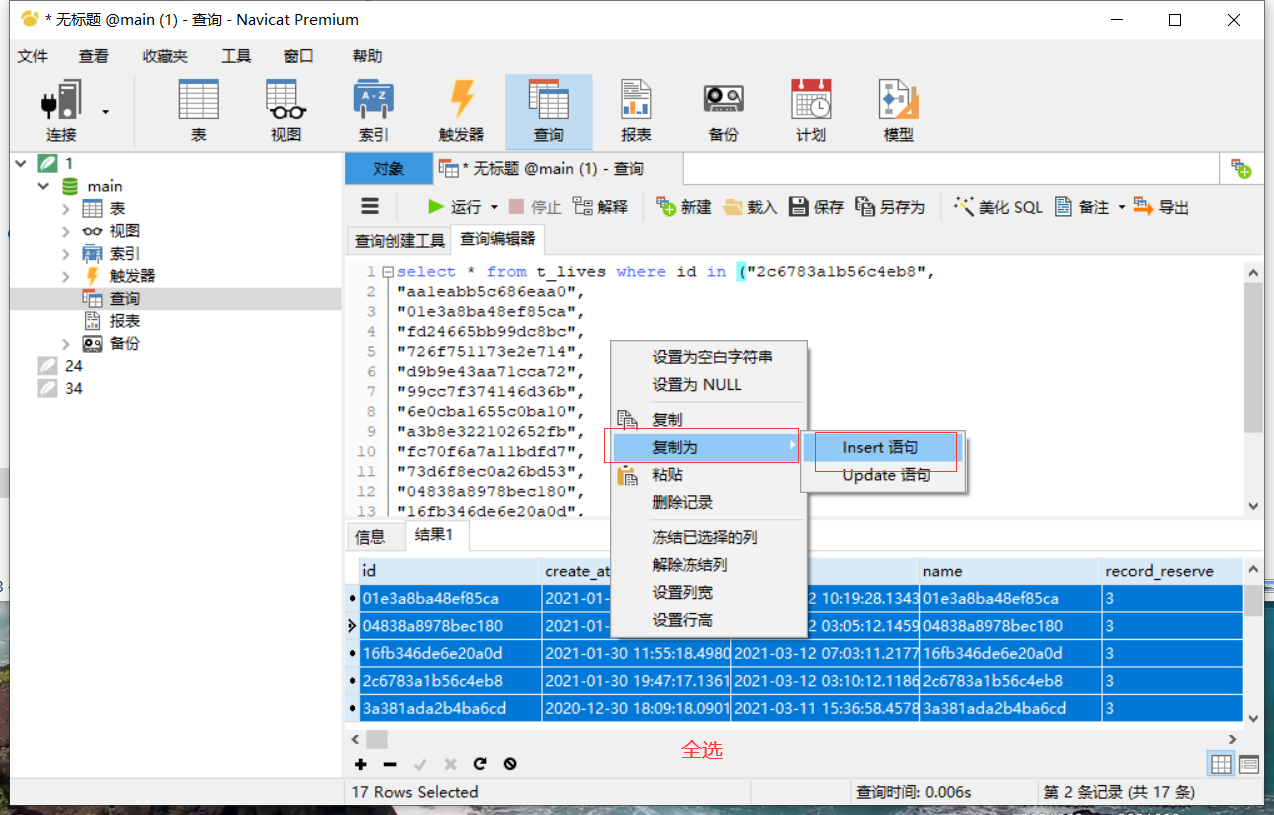Viewport: 1274px width, 815px height.
Task: Export results with 导出 button
Action: pyautogui.click(x=1161, y=207)
